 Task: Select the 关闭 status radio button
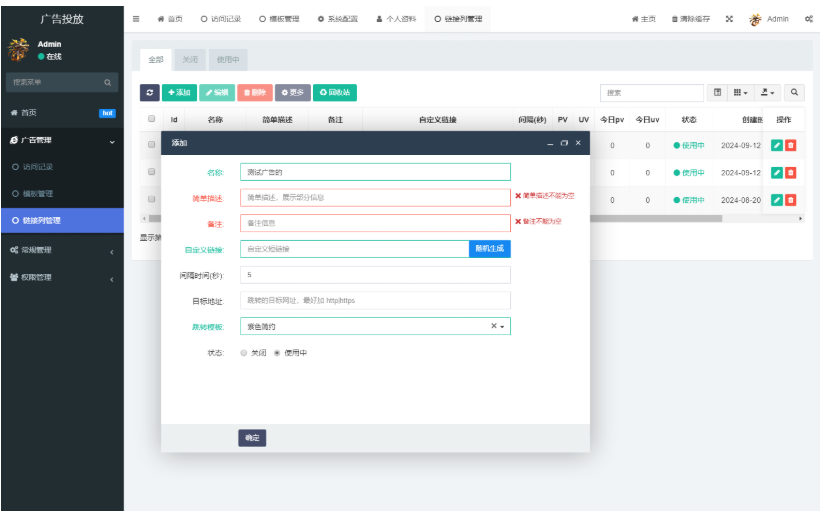244,353
